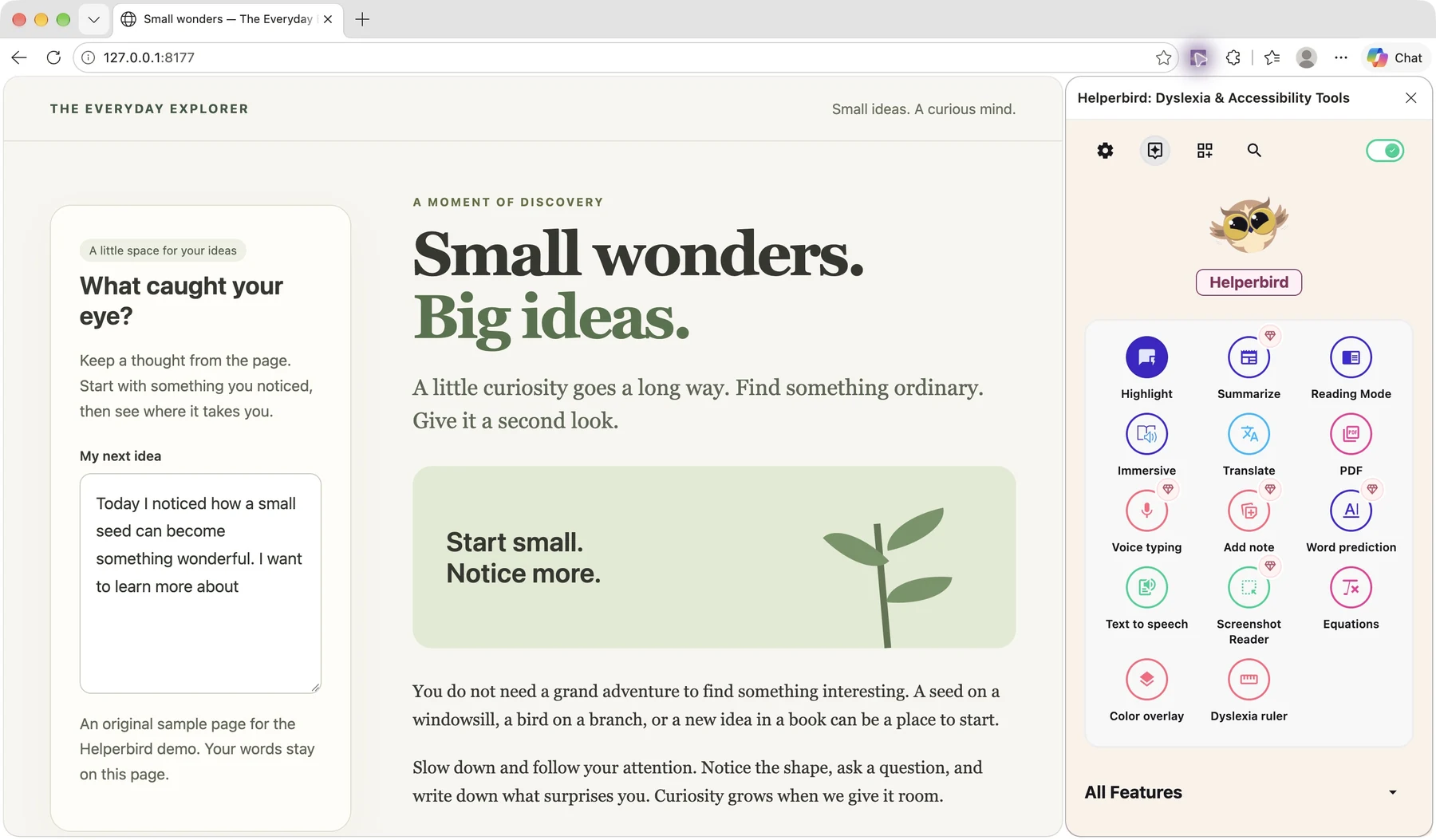1436x840 pixels.
Task: Apply the Color overlay
Action: [1146, 680]
